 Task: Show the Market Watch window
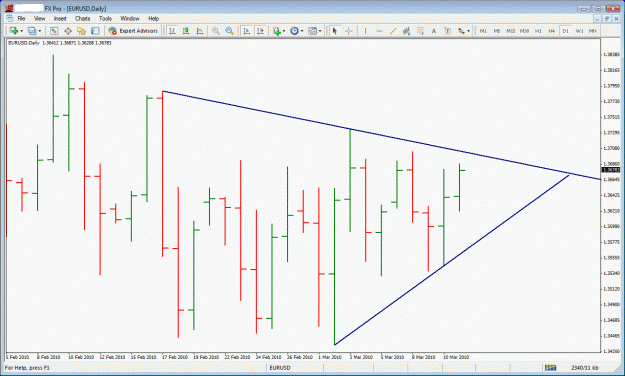tap(54, 31)
